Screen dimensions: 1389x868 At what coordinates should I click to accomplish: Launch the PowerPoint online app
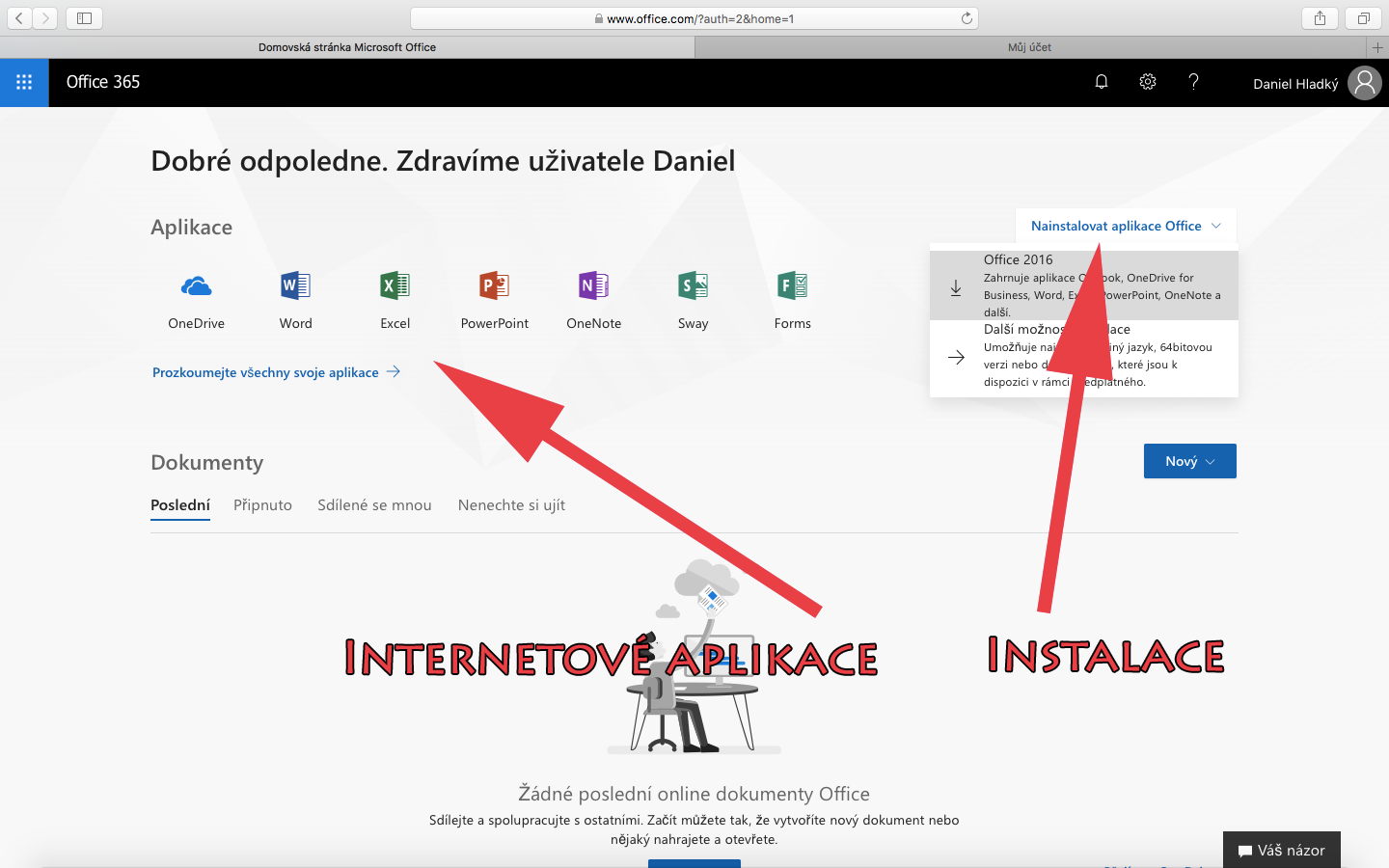(x=494, y=300)
